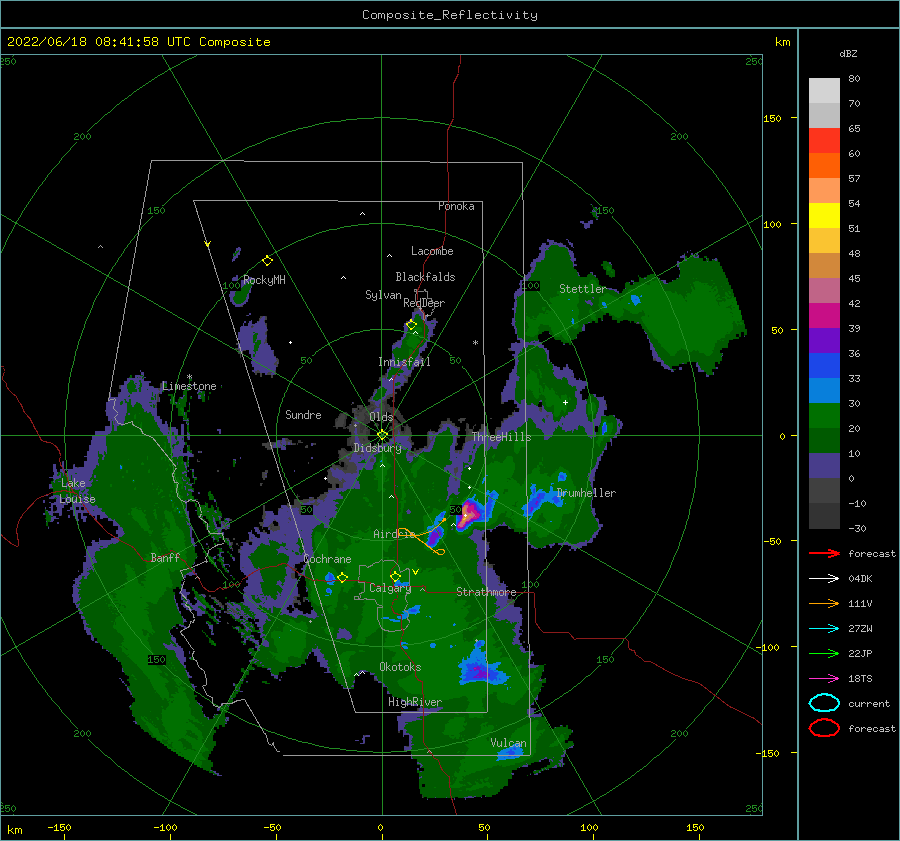Click the cyan current ellipse symbol
This screenshot has height=841, width=900.
pyautogui.click(x=824, y=703)
